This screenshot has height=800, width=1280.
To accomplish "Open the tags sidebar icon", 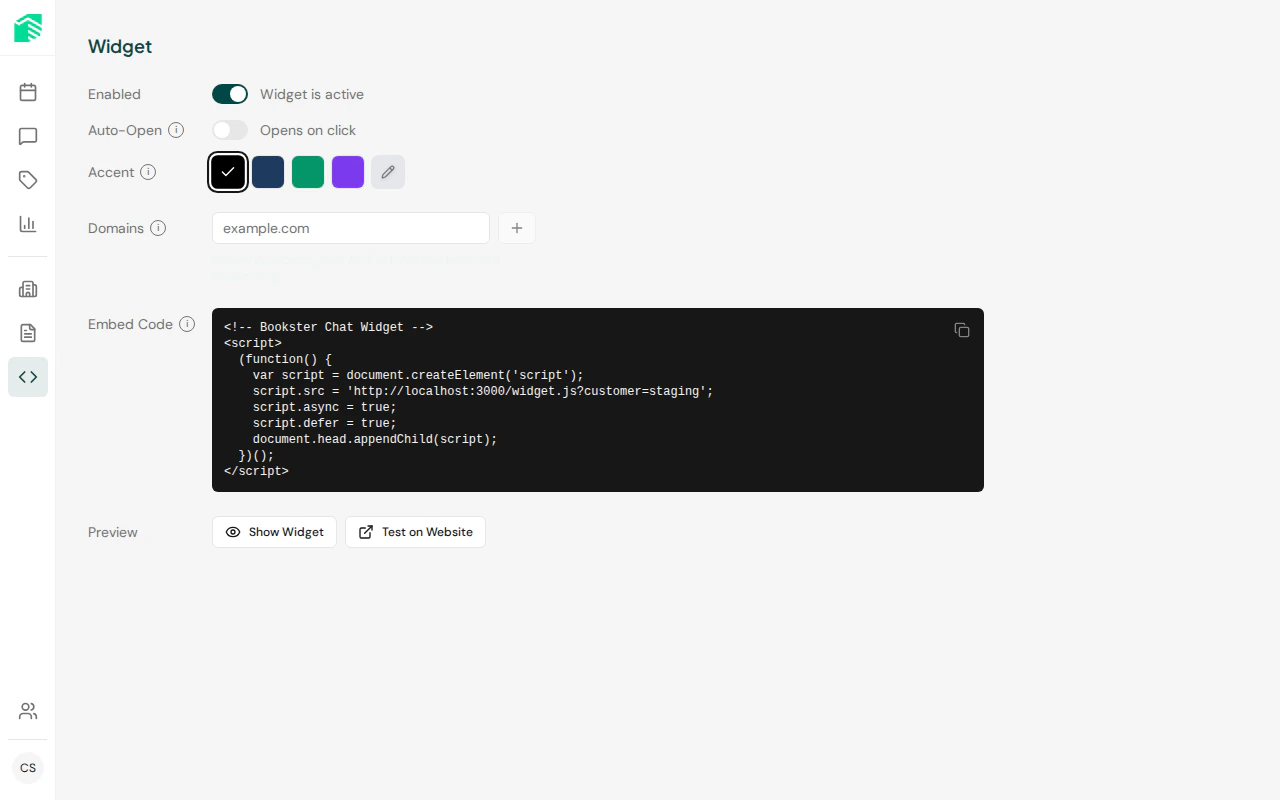I will (x=28, y=180).
